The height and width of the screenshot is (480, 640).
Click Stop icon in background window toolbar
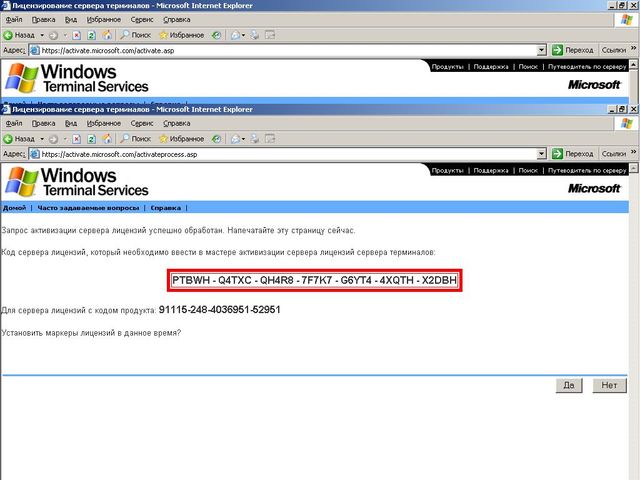click(x=76, y=35)
